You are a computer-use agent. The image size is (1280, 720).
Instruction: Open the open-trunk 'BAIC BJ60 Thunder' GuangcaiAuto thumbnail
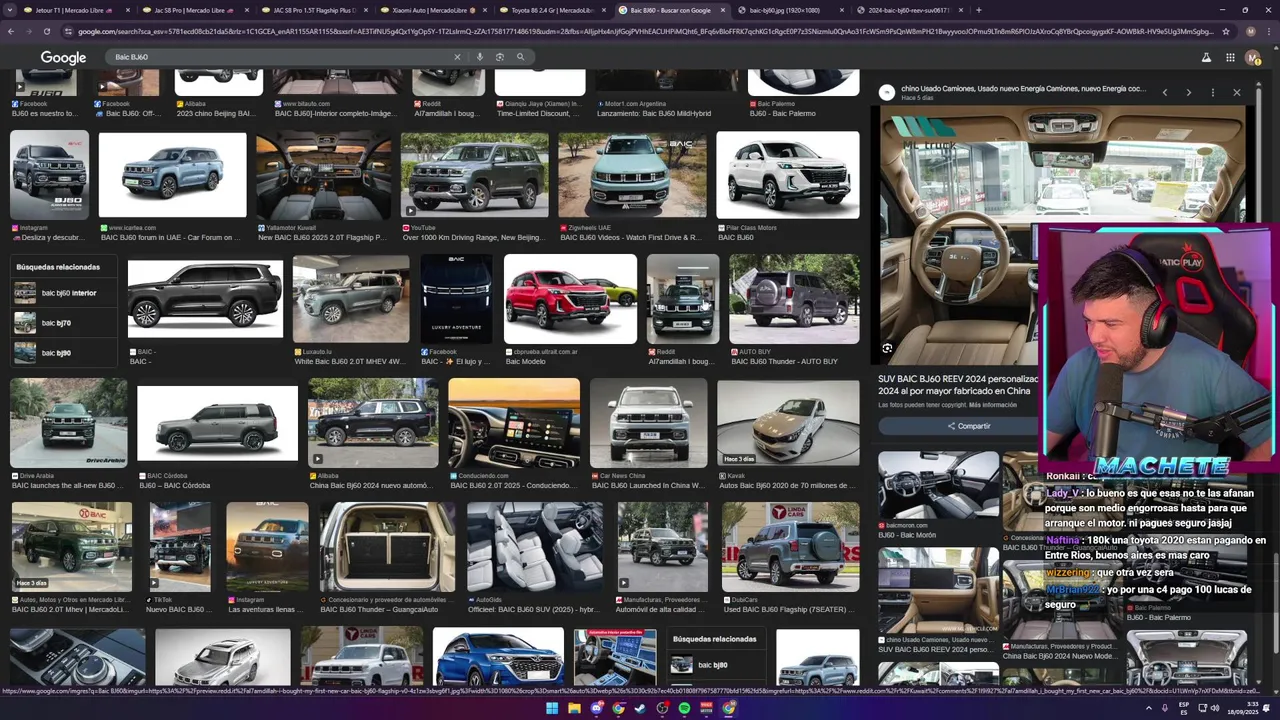coord(387,546)
